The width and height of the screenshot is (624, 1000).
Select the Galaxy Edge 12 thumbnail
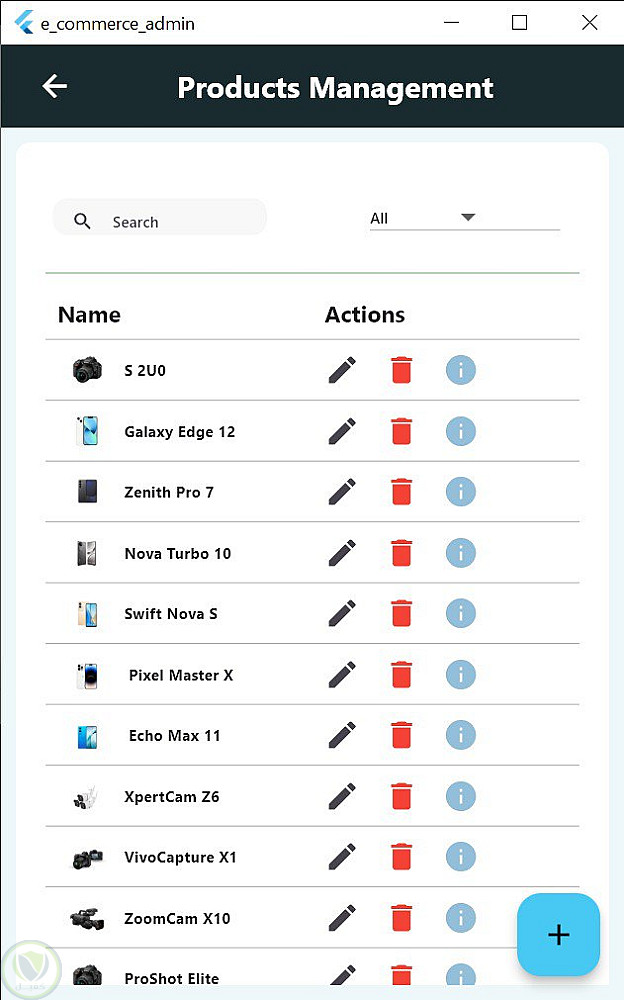(x=87, y=432)
